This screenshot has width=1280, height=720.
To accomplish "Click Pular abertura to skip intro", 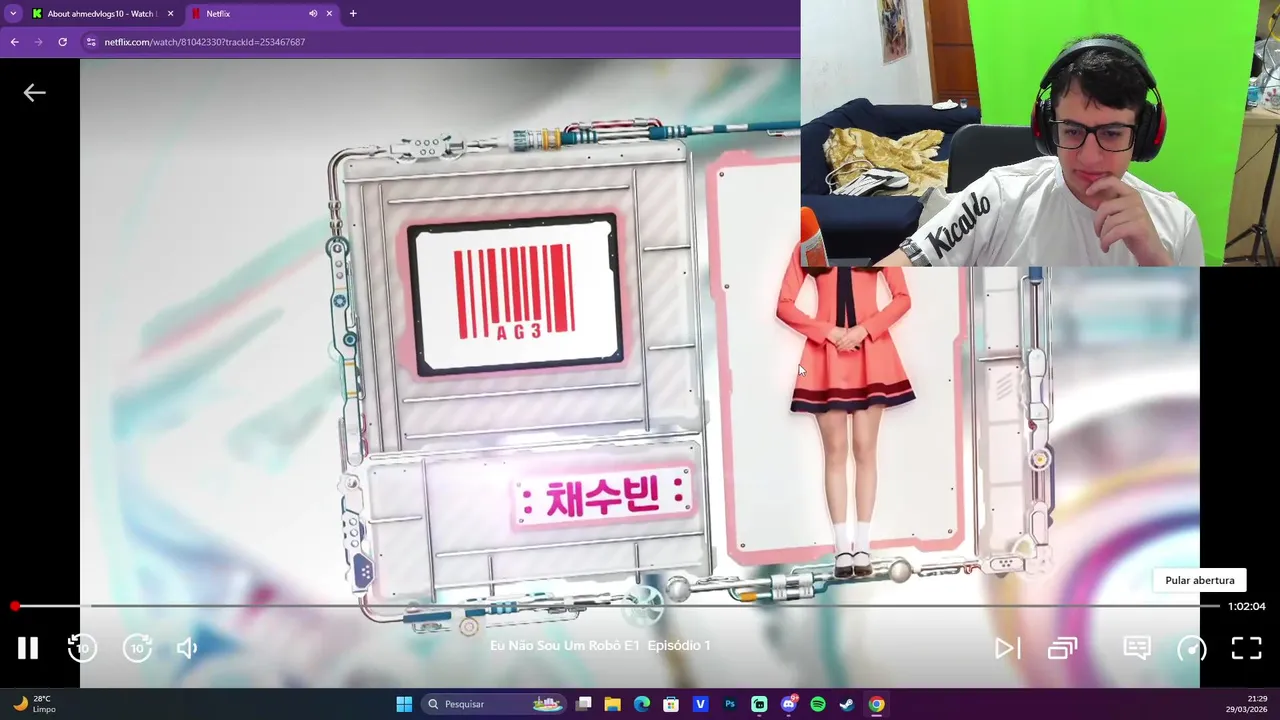I will (1199, 580).
